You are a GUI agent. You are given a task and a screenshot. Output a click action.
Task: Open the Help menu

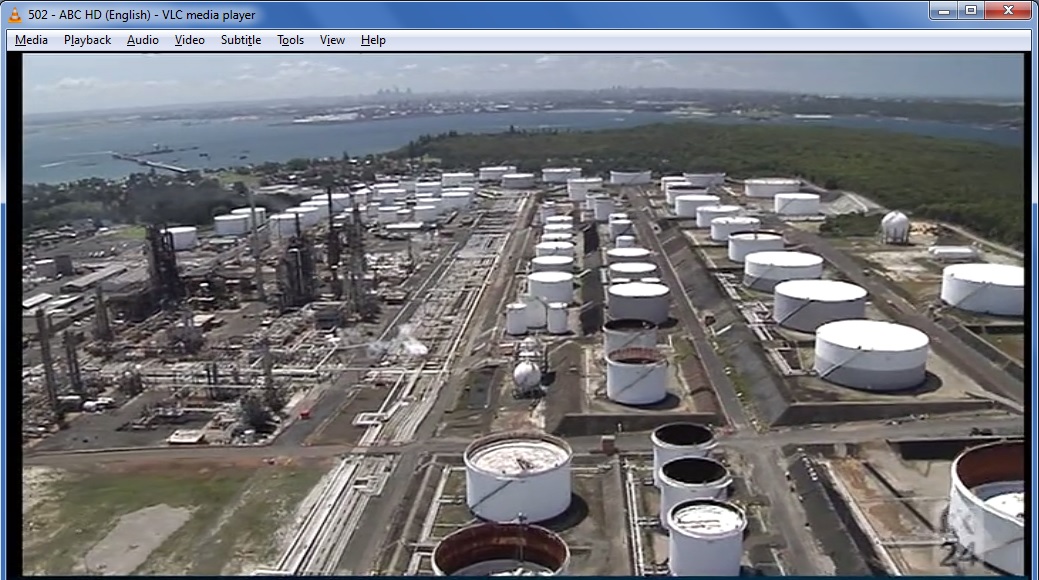[x=373, y=40]
